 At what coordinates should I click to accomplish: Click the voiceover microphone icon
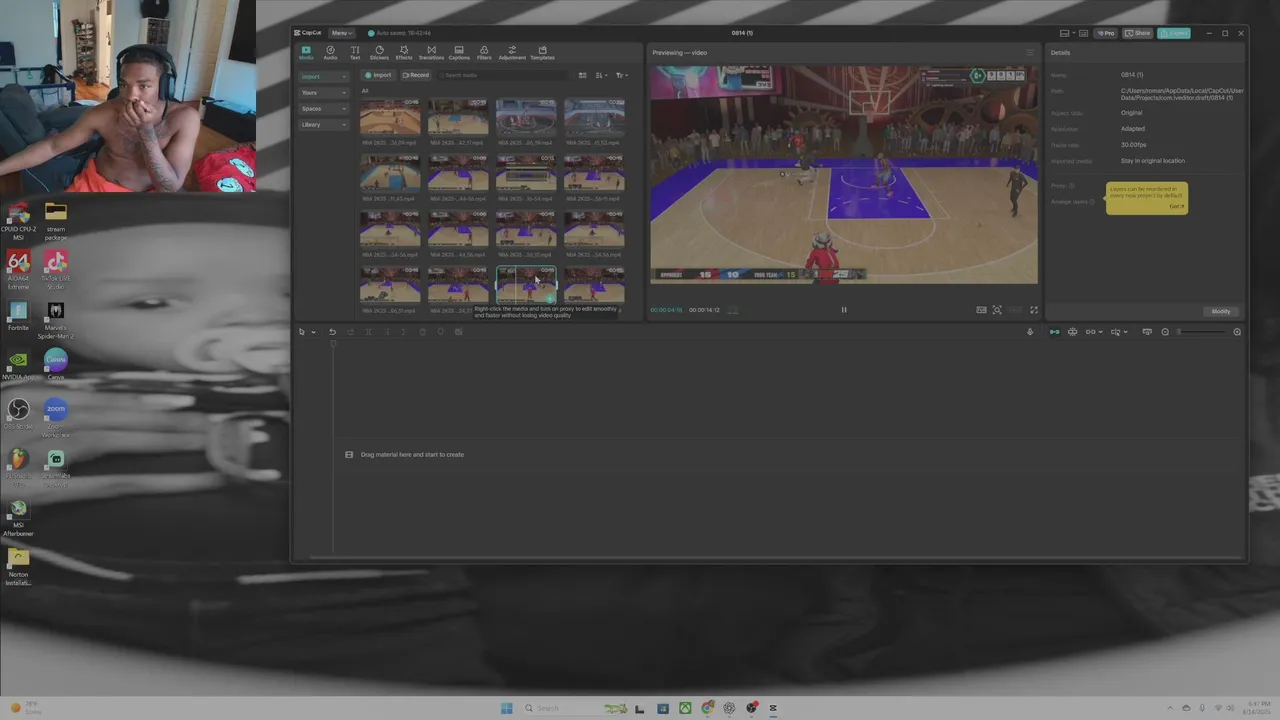coord(1030,332)
